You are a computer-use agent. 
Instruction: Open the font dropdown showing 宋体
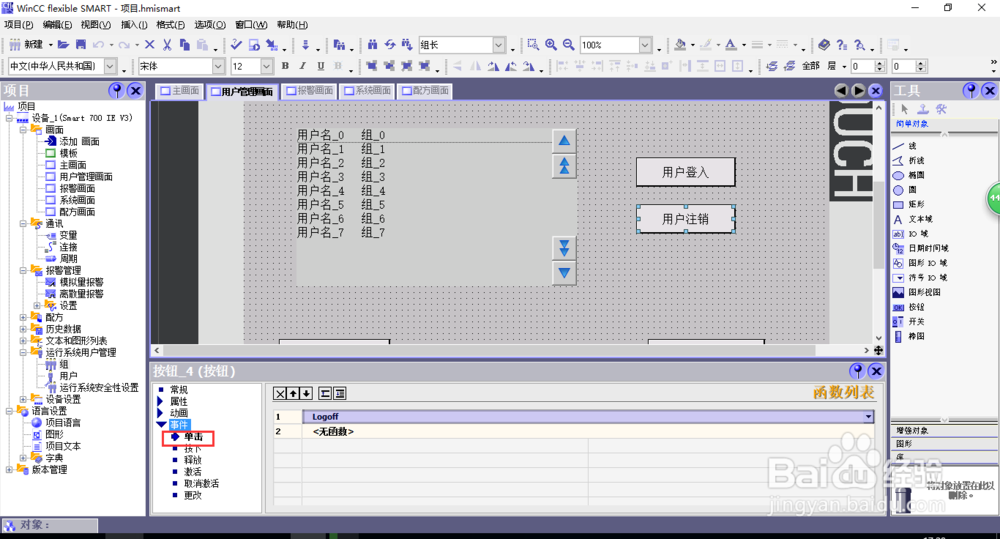[x=218, y=66]
